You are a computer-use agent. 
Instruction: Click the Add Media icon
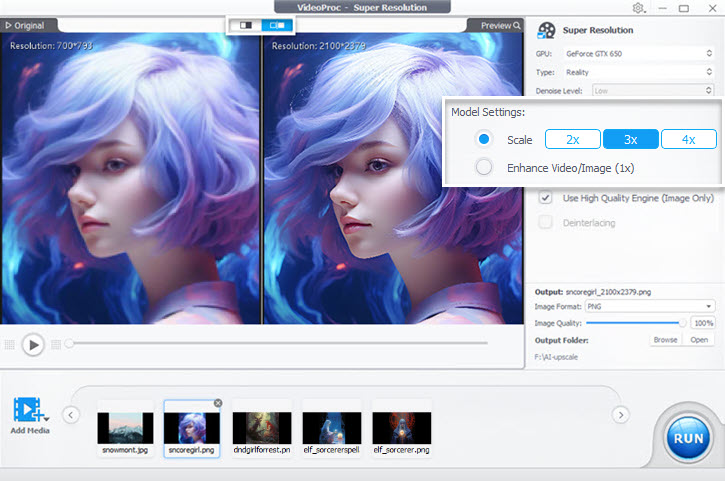coord(30,411)
